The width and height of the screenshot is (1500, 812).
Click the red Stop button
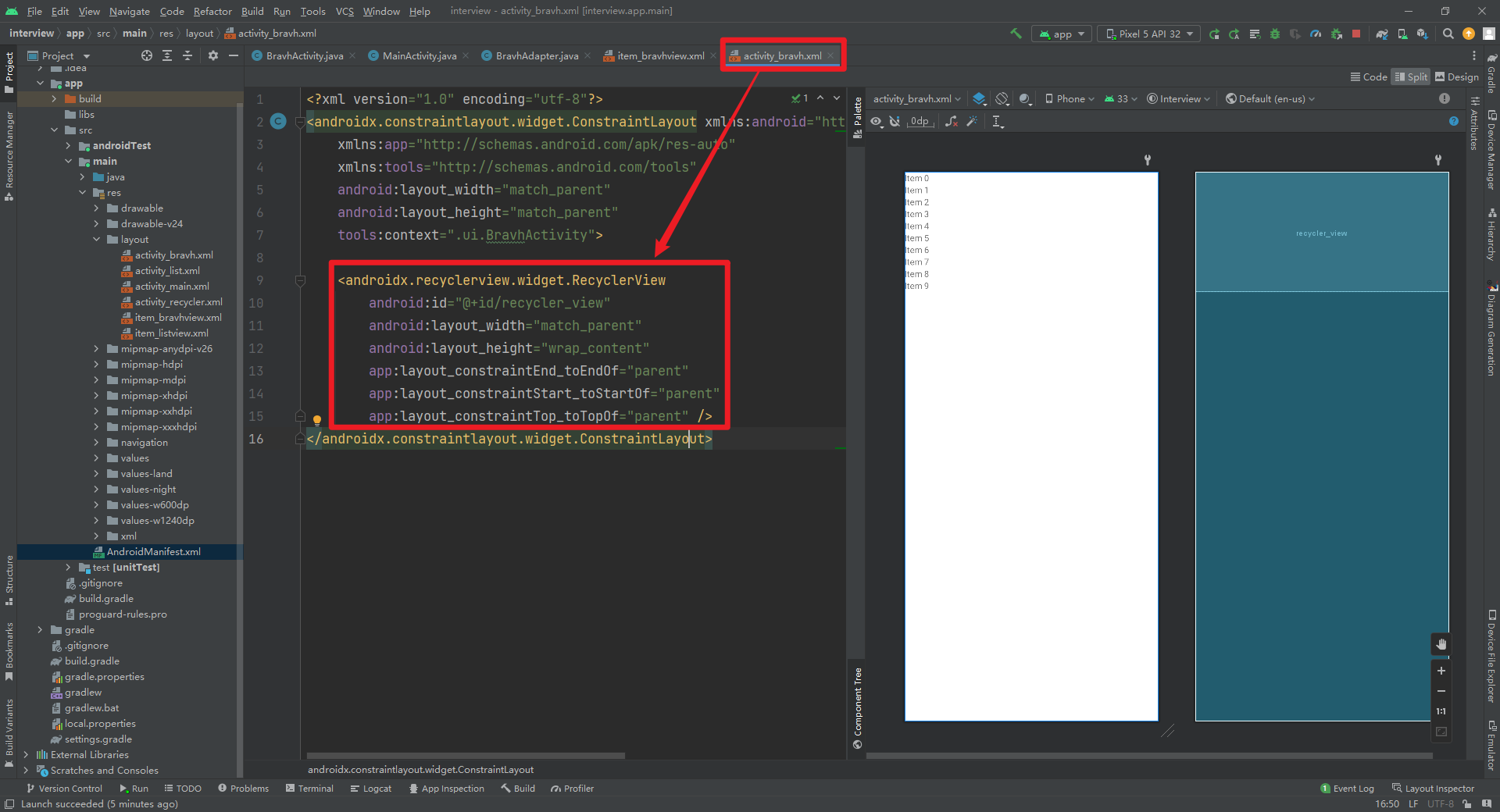[1356, 34]
